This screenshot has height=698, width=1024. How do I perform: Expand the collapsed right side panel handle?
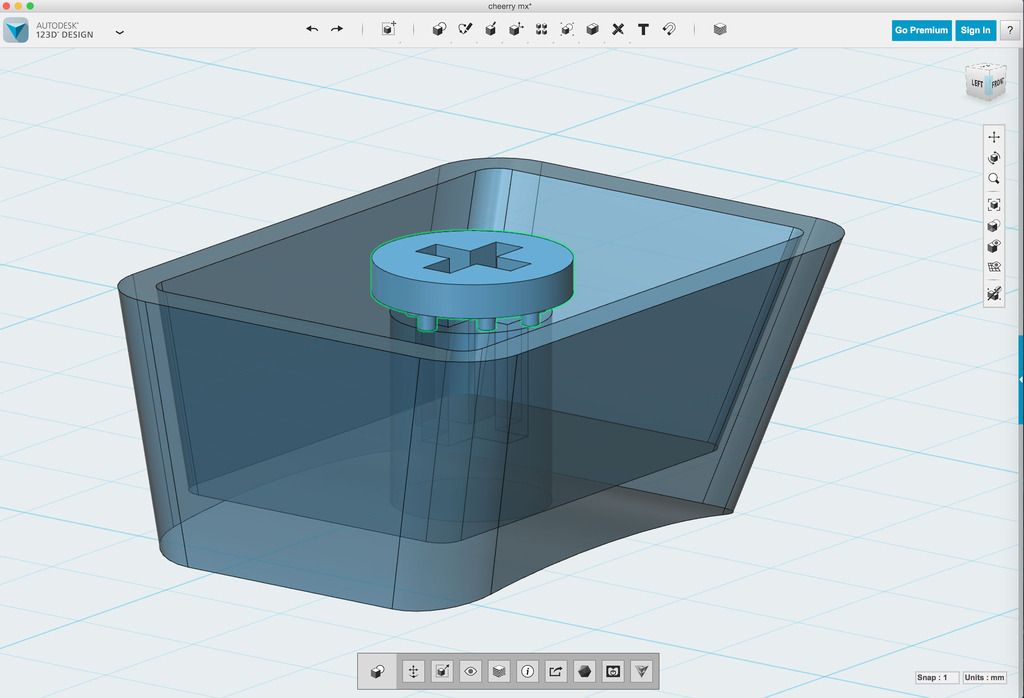coord(1021,379)
